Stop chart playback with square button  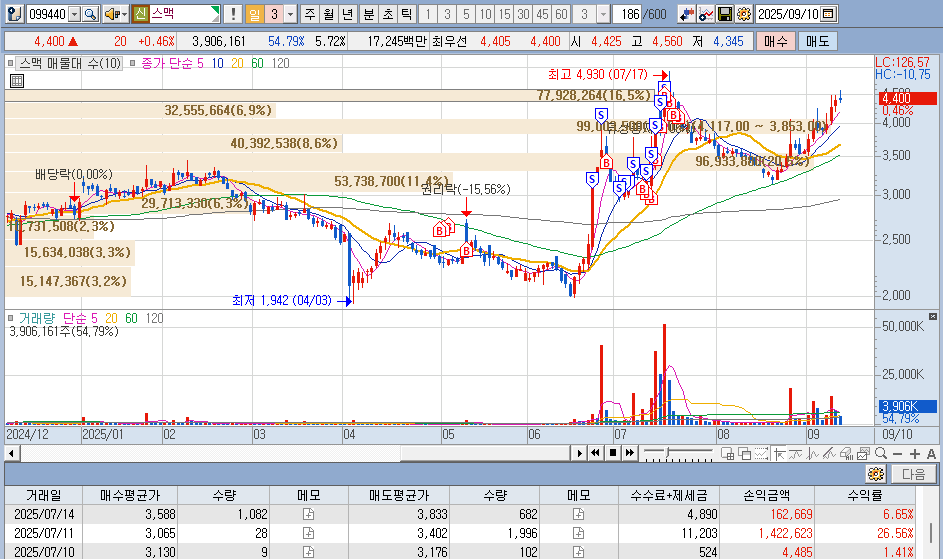pyautogui.click(x=612, y=453)
